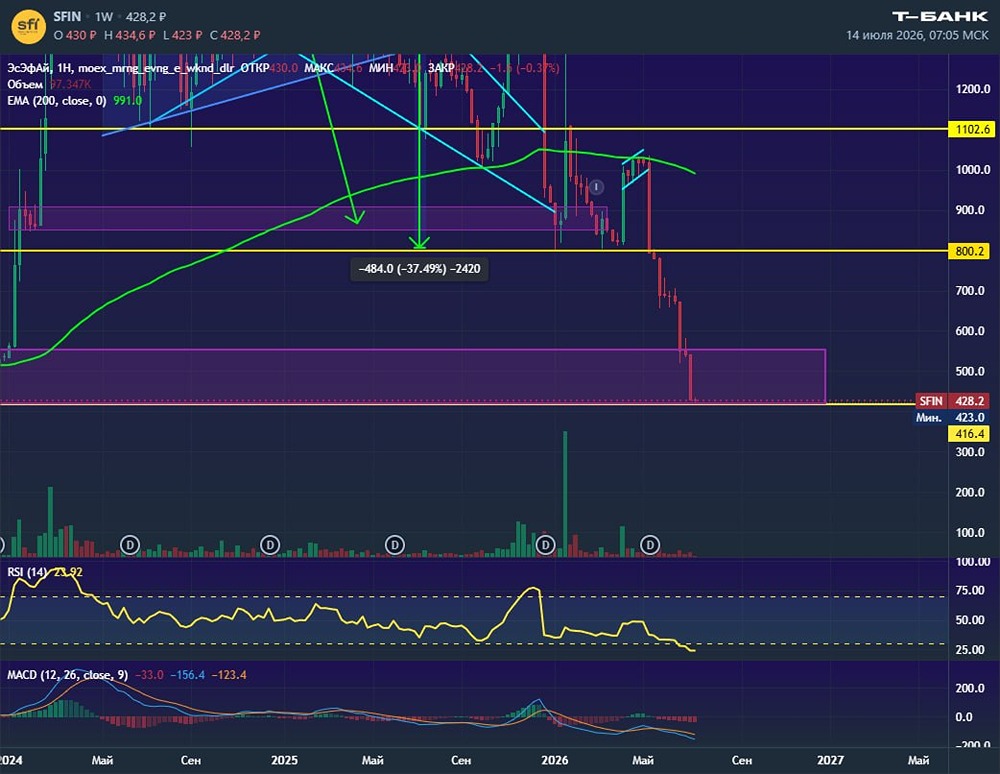Click the 2026 label on time axis
Screen dimensions: 1000x774
(554, 760)
